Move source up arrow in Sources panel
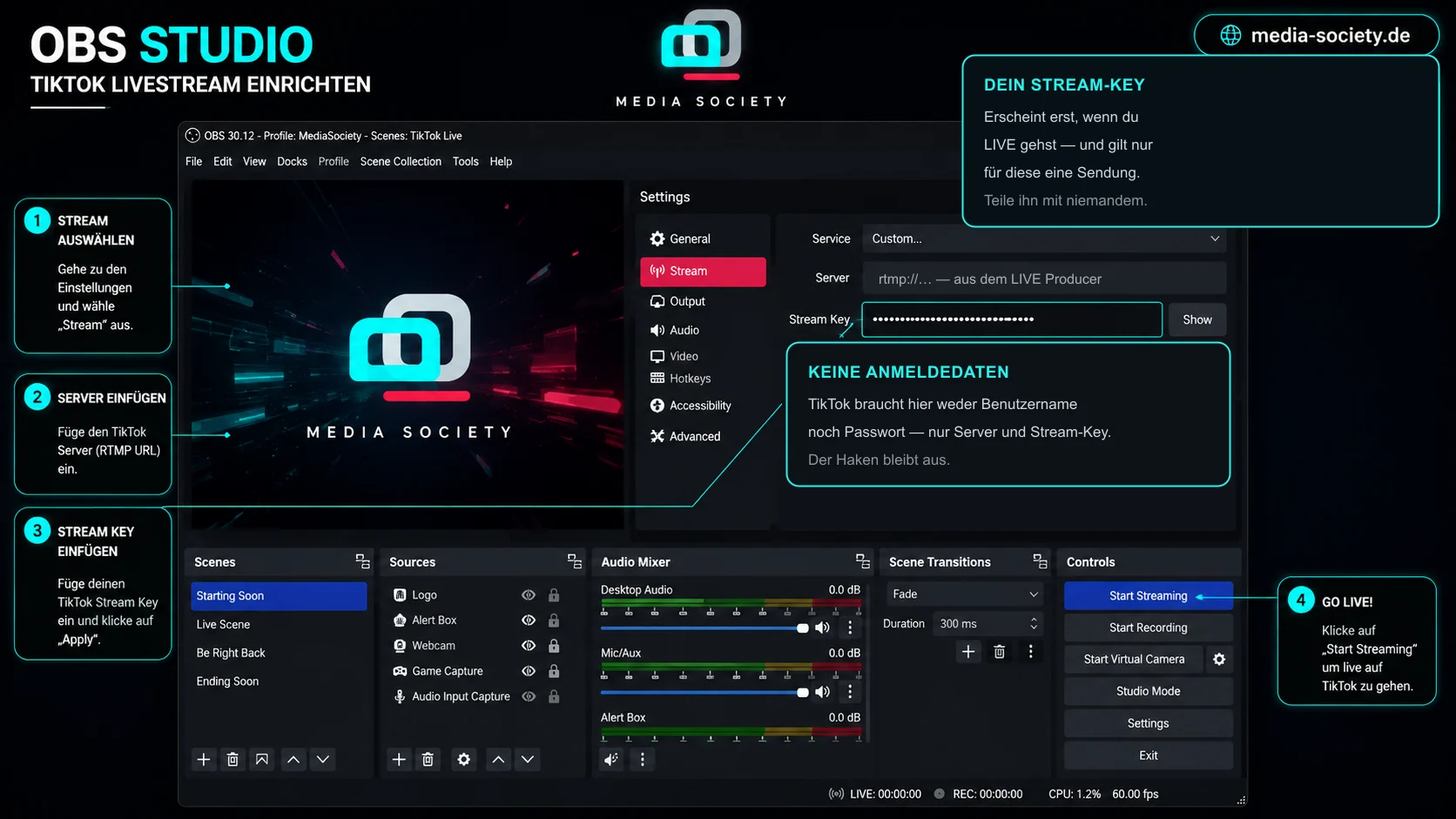1456x819 pixels. point(498,759)
